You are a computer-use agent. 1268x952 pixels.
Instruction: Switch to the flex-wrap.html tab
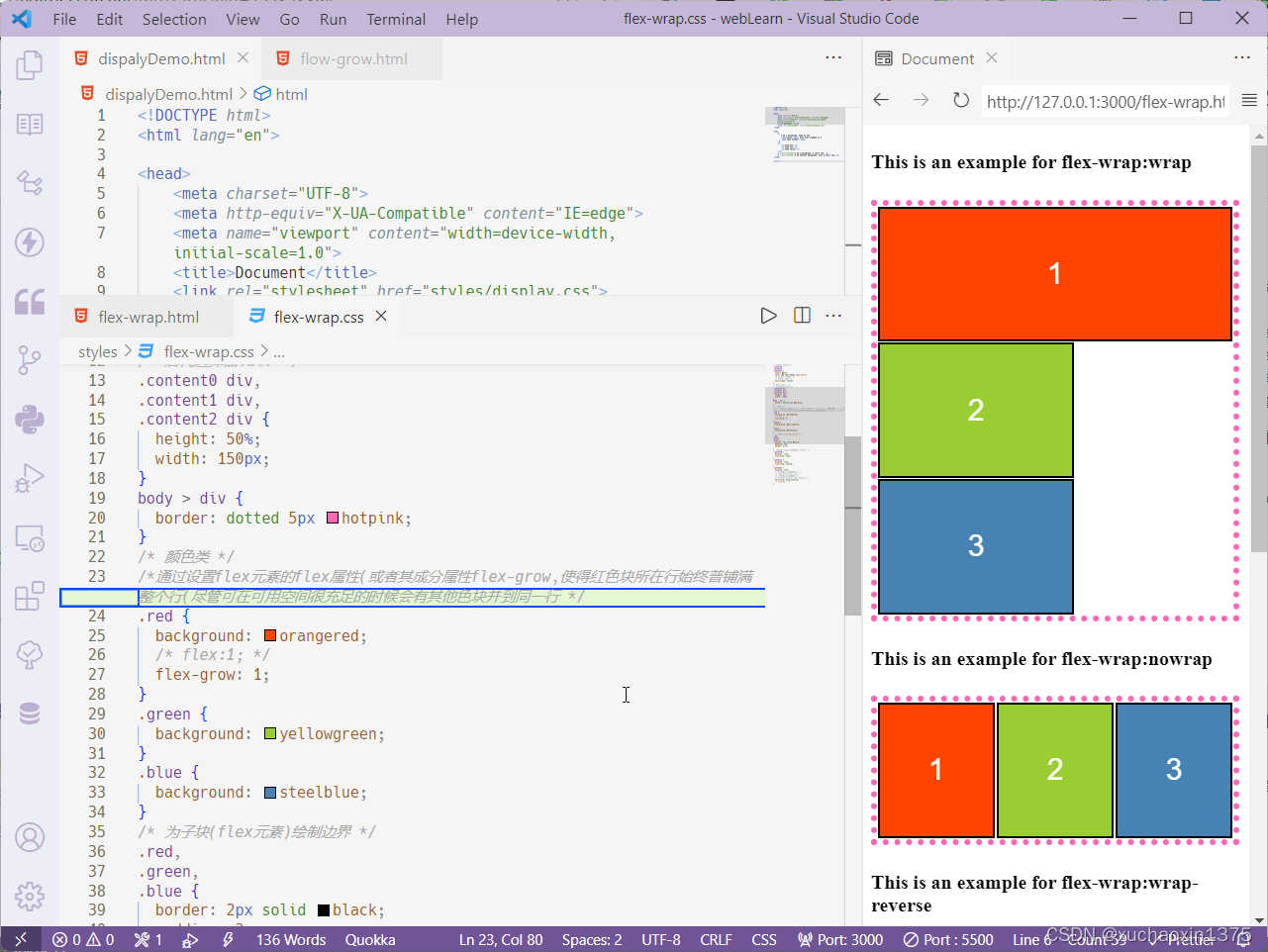tap(147, 317)
